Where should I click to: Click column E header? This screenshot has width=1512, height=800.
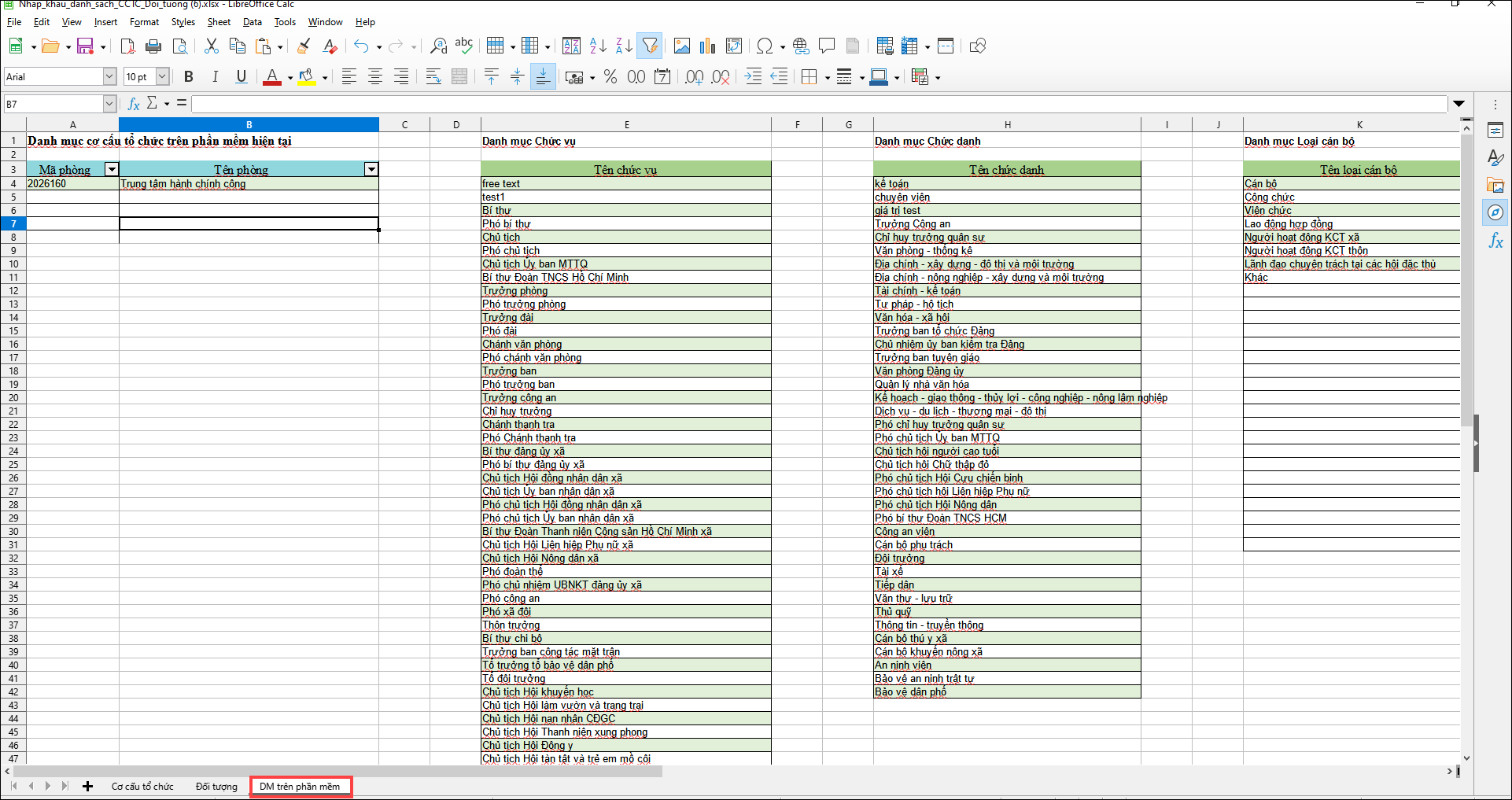(626, 124)
